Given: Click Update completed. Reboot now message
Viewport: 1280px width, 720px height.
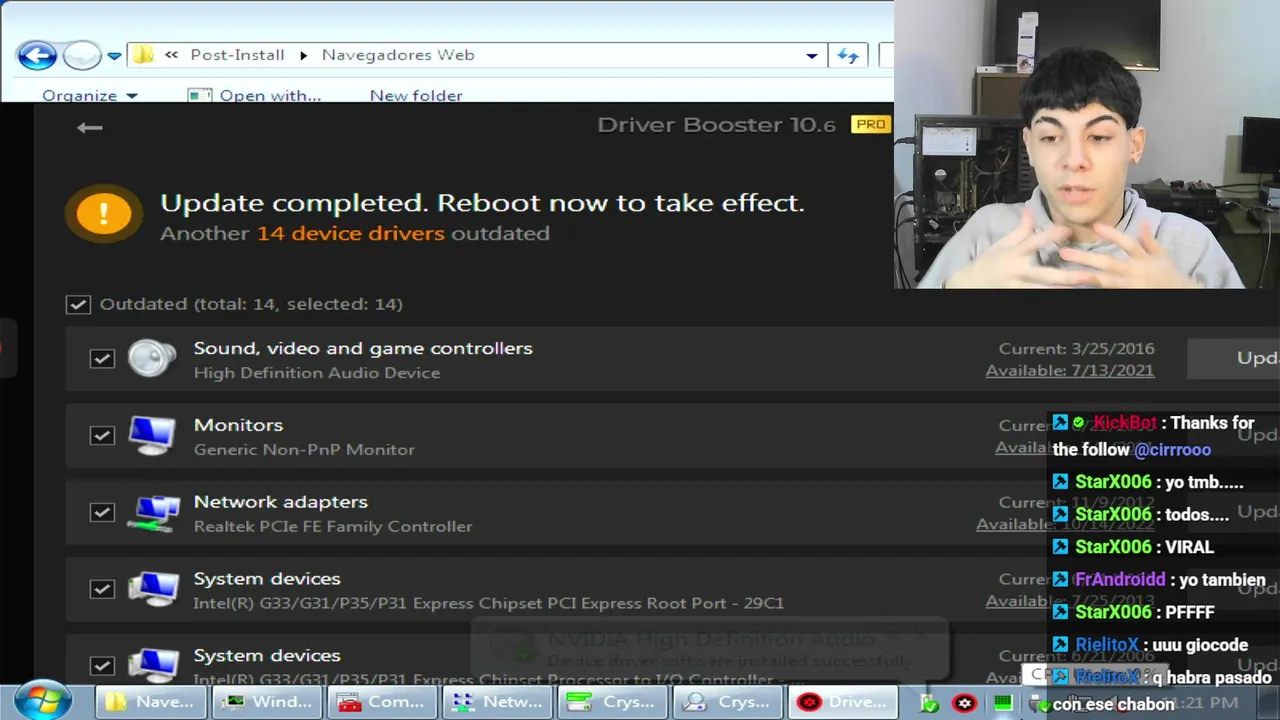Looking at the screenshot, I should [x=482, y=203].
